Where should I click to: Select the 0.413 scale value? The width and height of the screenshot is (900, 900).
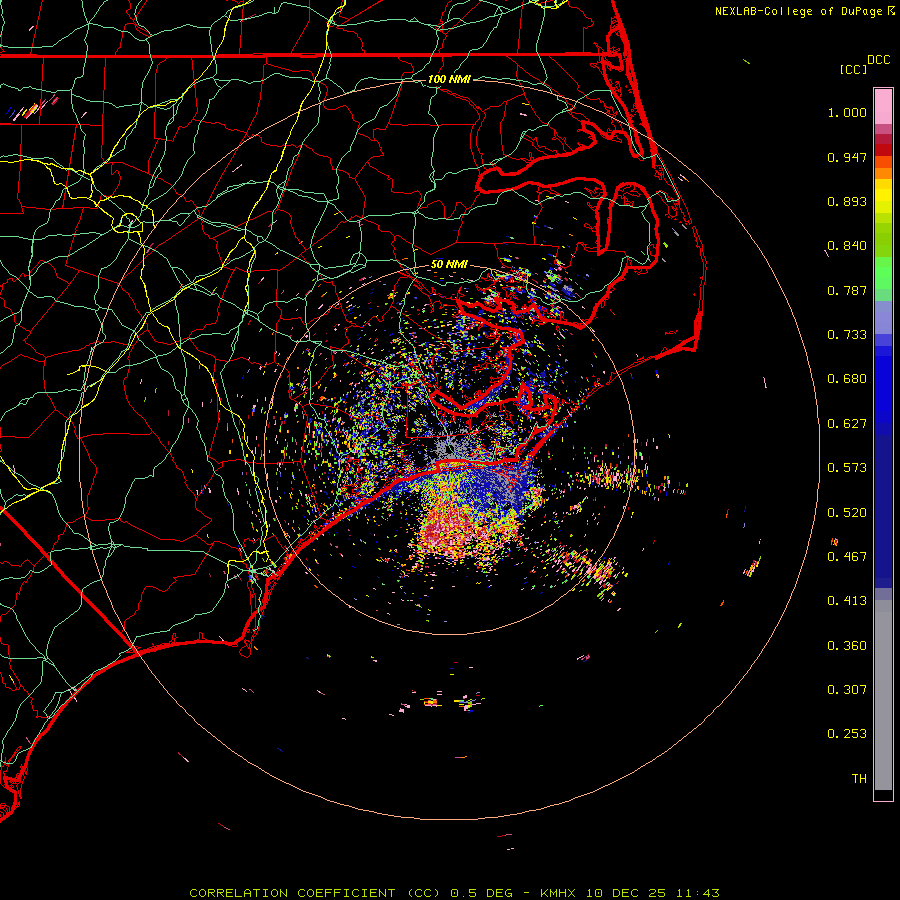(x=847, y=601)
